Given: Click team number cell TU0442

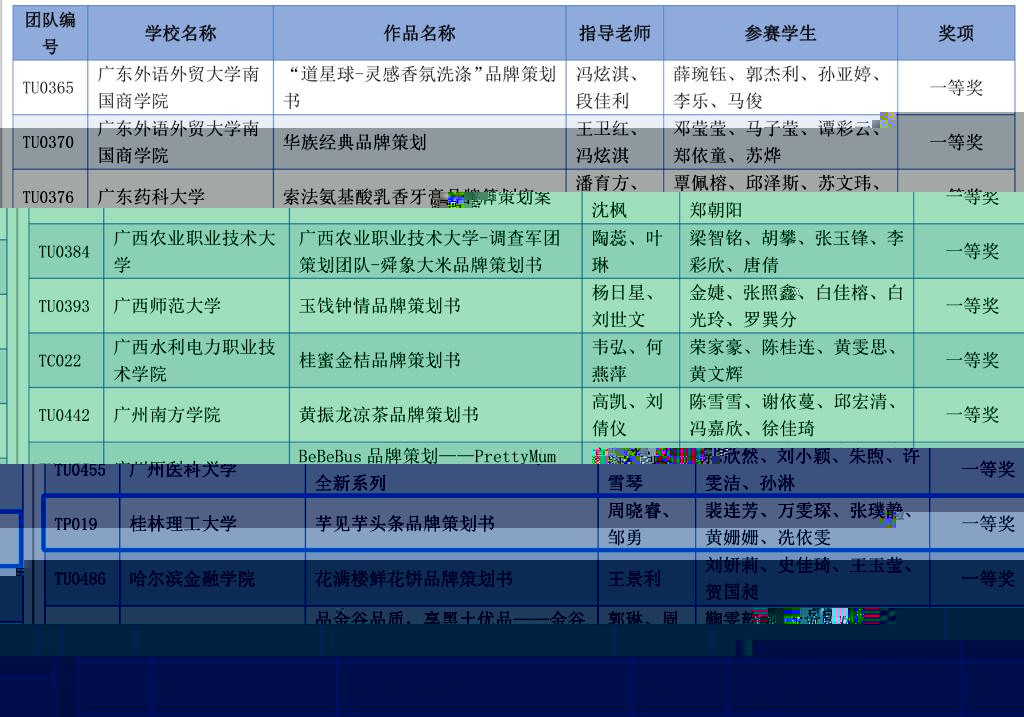Looking at the screenshot, I should (66, 415).
